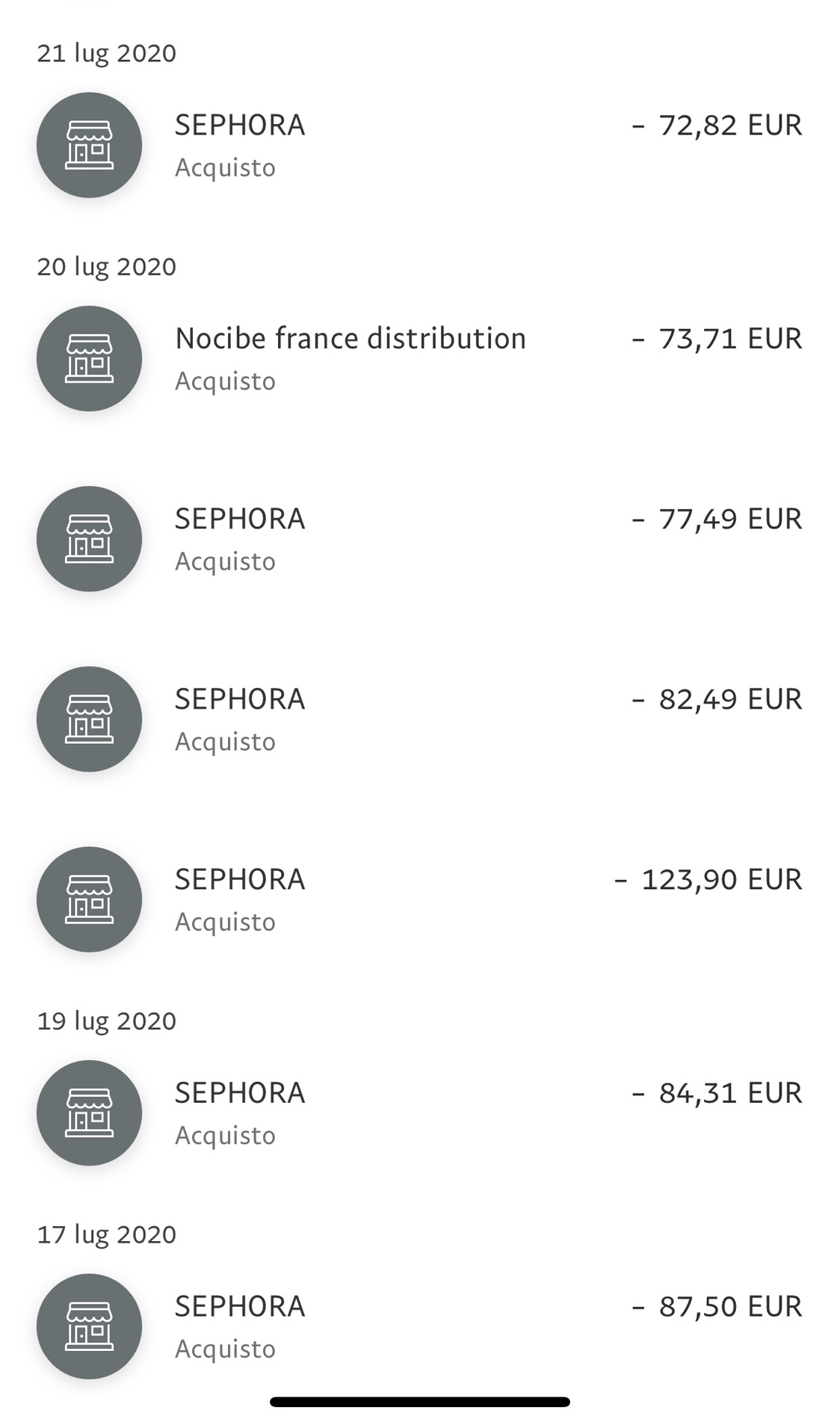The height and width of the screenshot is (1422, 840).
Task: Tap store icon for 84,31 EUR SEPHORA purchase
Action: 89,1113
